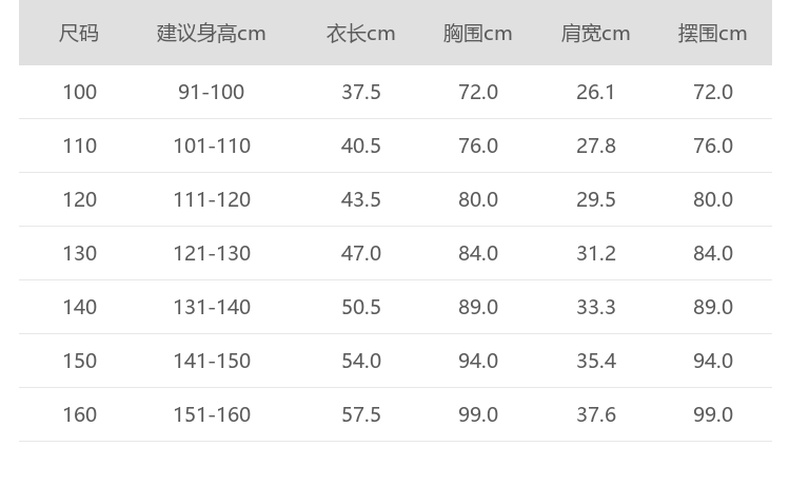Select the 131-140 height range cell
This screenshot has width=790, height=485.
coord(211,307)
